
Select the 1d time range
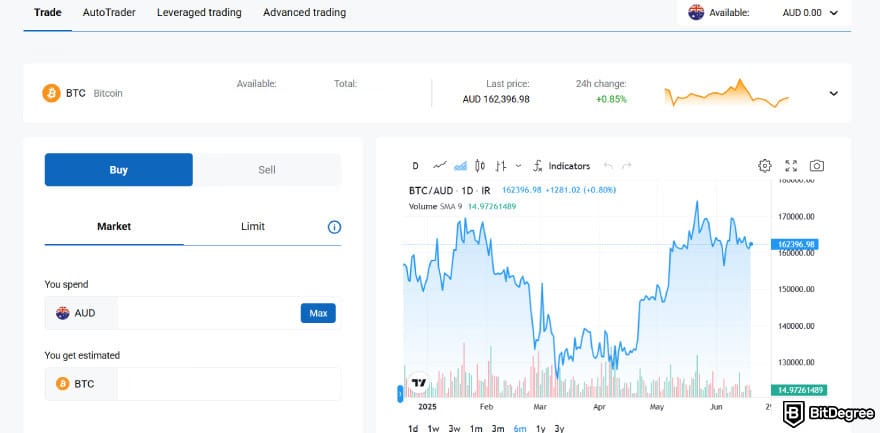click(x=413, y=429)
